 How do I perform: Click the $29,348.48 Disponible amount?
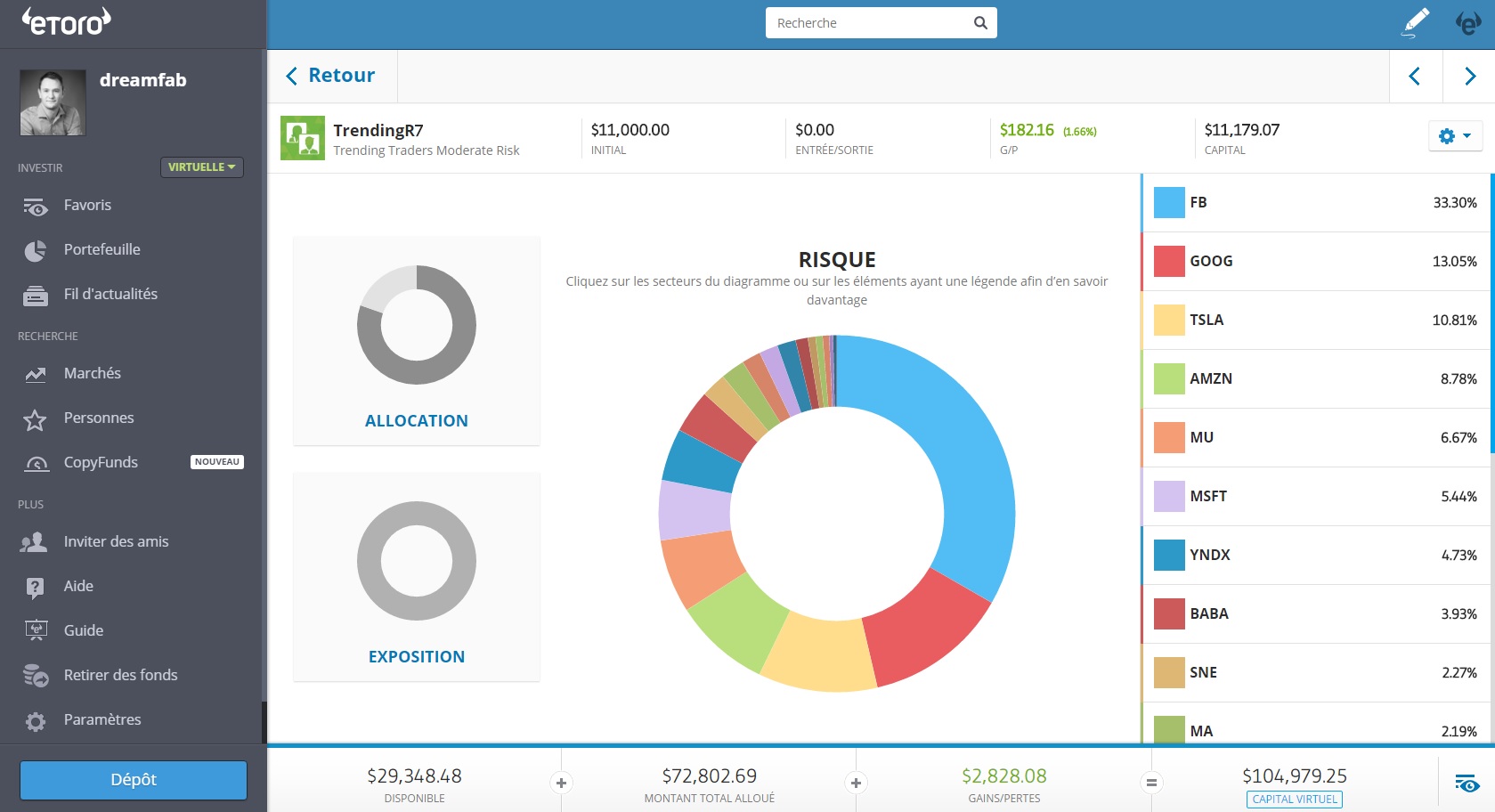click(414, 776)
